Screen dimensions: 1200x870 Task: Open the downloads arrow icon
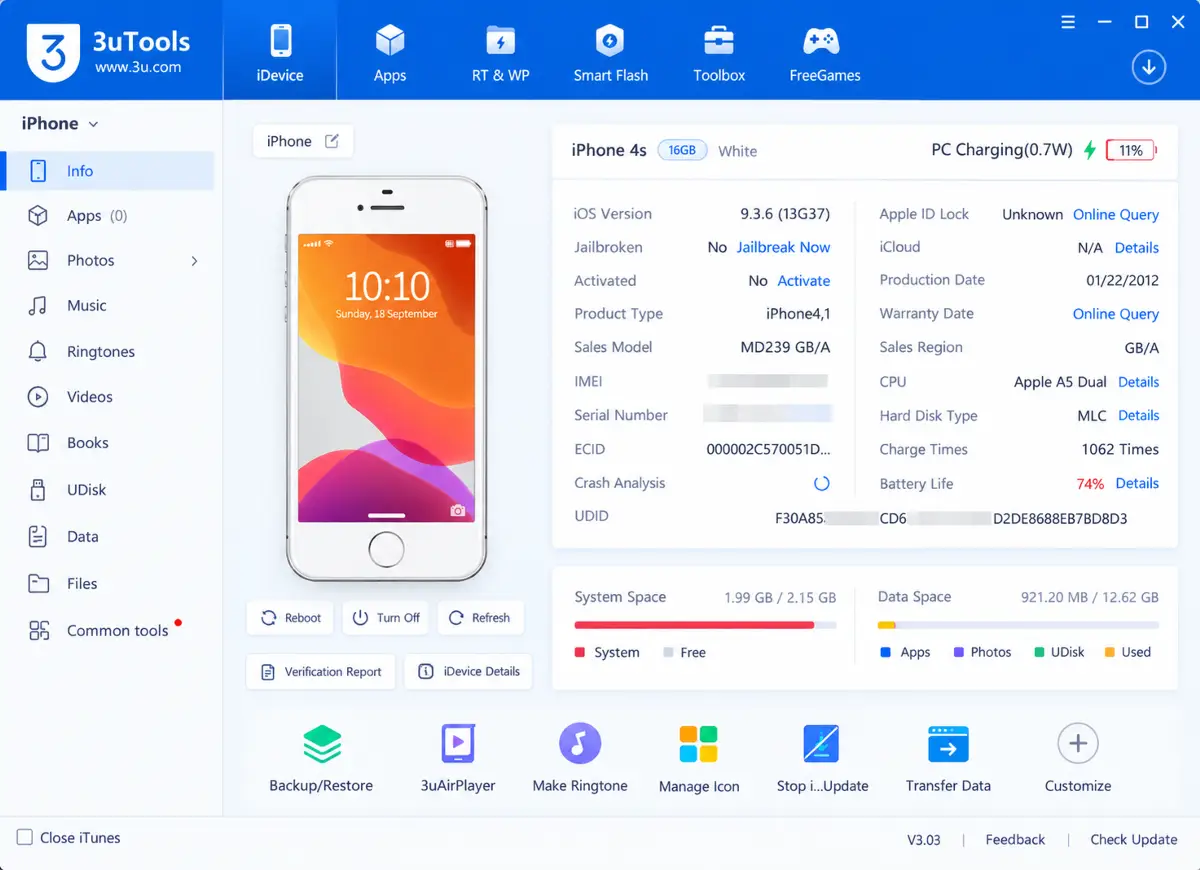tap(1149, 67)
